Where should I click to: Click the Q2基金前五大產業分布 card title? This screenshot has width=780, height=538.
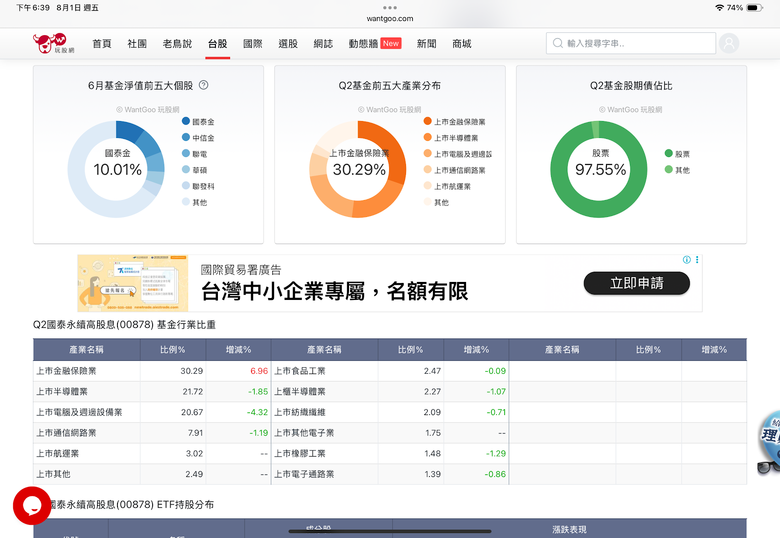pyautogui.click(x=390, y=86)
